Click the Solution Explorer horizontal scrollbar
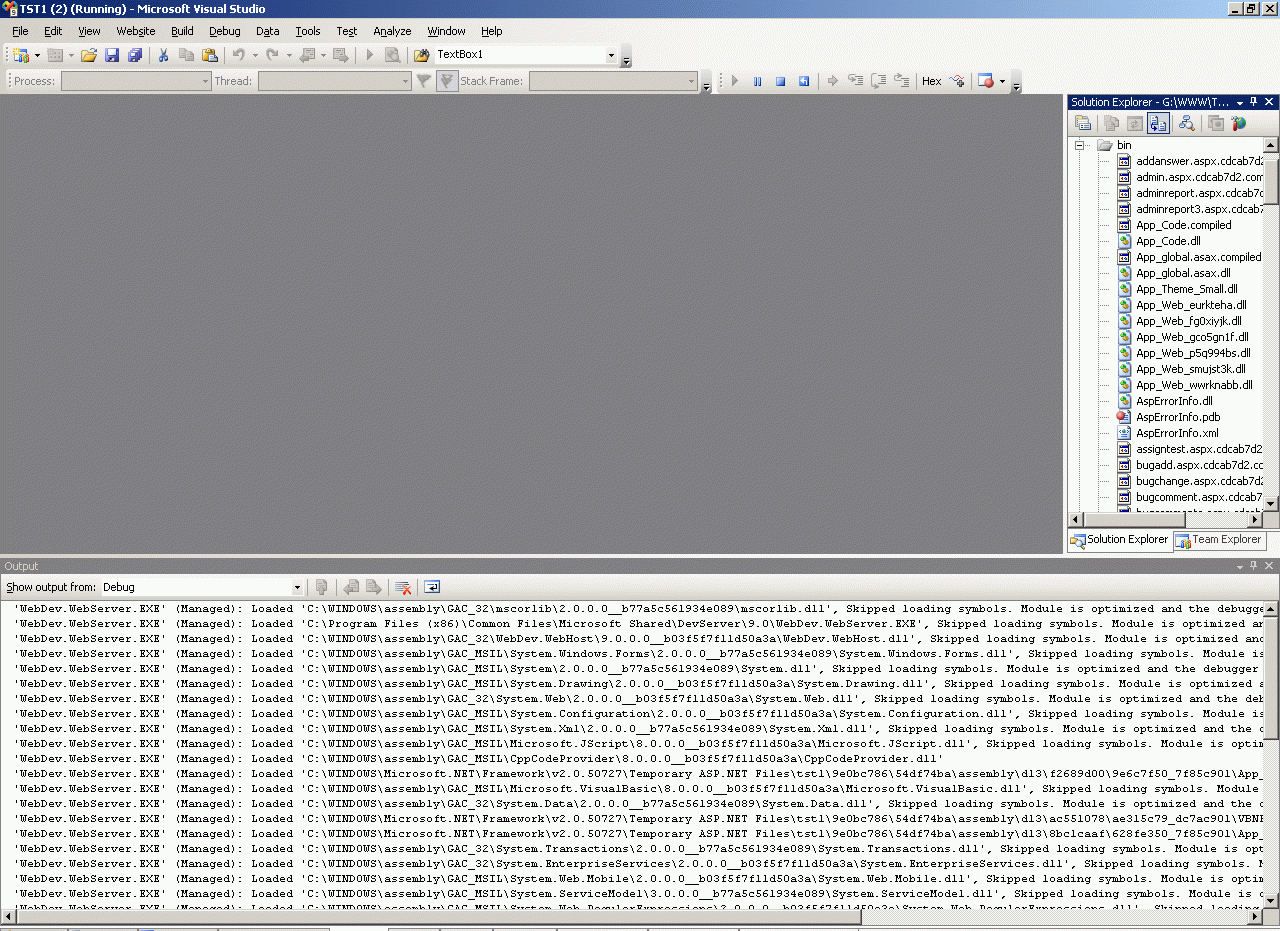Image resolution: width=1280 pixels, height=931 pixels. pos(1167,520)
